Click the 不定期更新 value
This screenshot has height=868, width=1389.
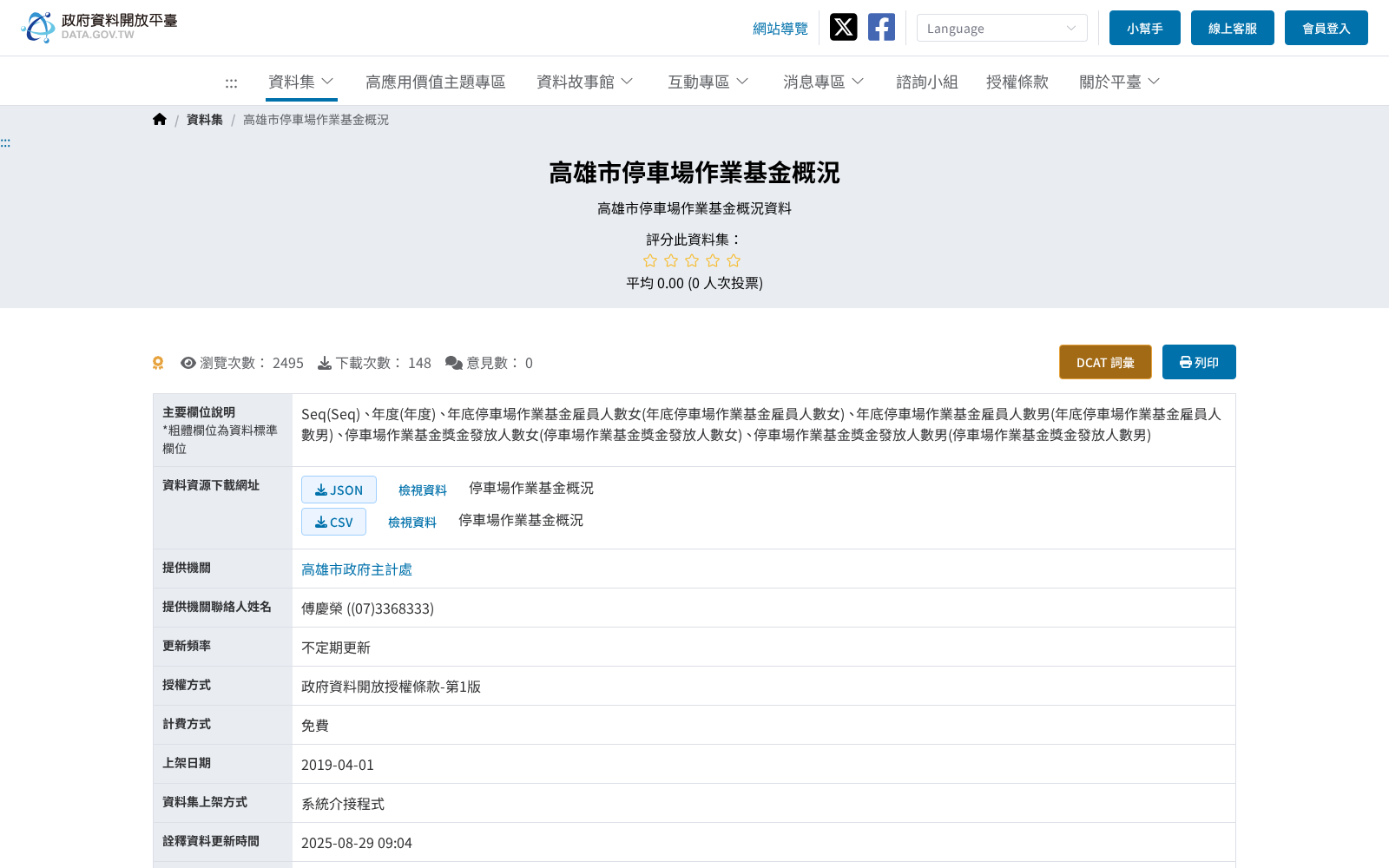[x=336, y=648]
